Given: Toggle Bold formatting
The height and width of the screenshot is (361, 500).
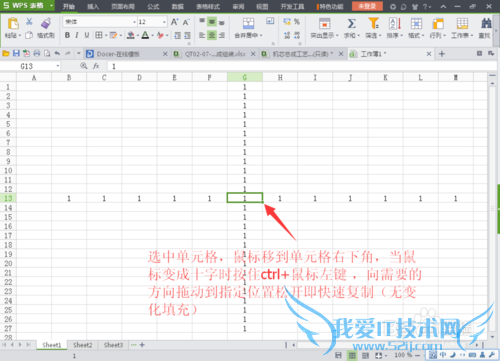Looking at the screenshot, I should (67, 35).
